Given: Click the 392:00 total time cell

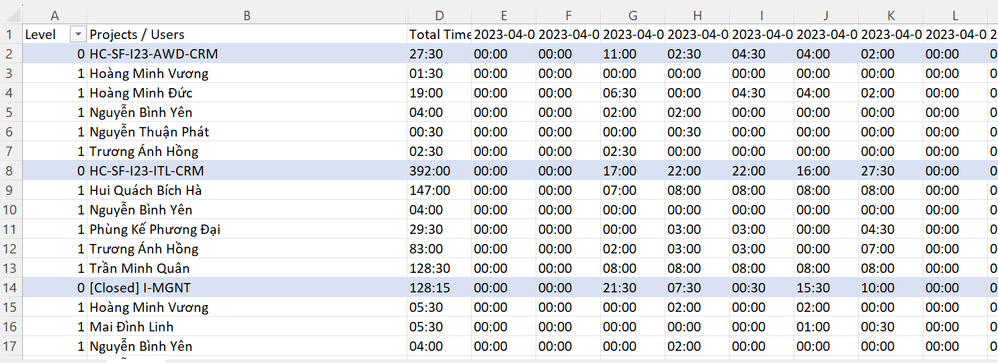Looking at the screenshot, I should (x=439, y=171).
